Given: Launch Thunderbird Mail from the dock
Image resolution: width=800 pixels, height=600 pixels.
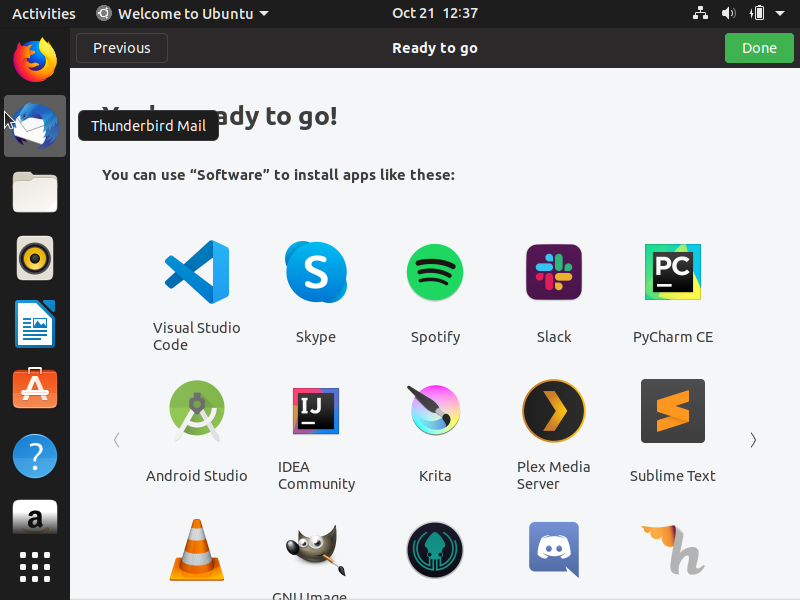Looking at the screenshot, I should pyautogui.click(x=35, y=126).
